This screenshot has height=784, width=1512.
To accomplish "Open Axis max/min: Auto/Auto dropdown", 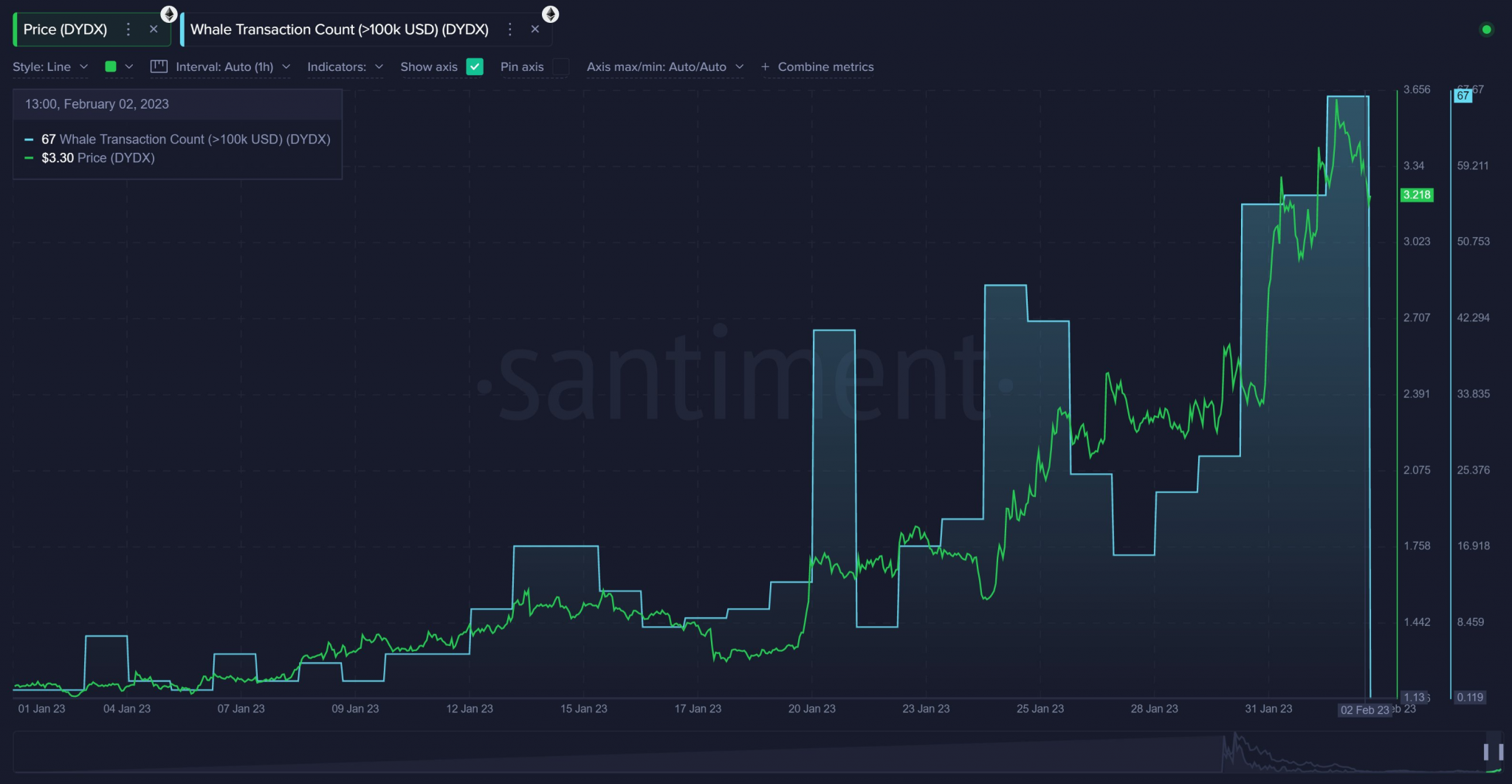I will tap(665, 67).
